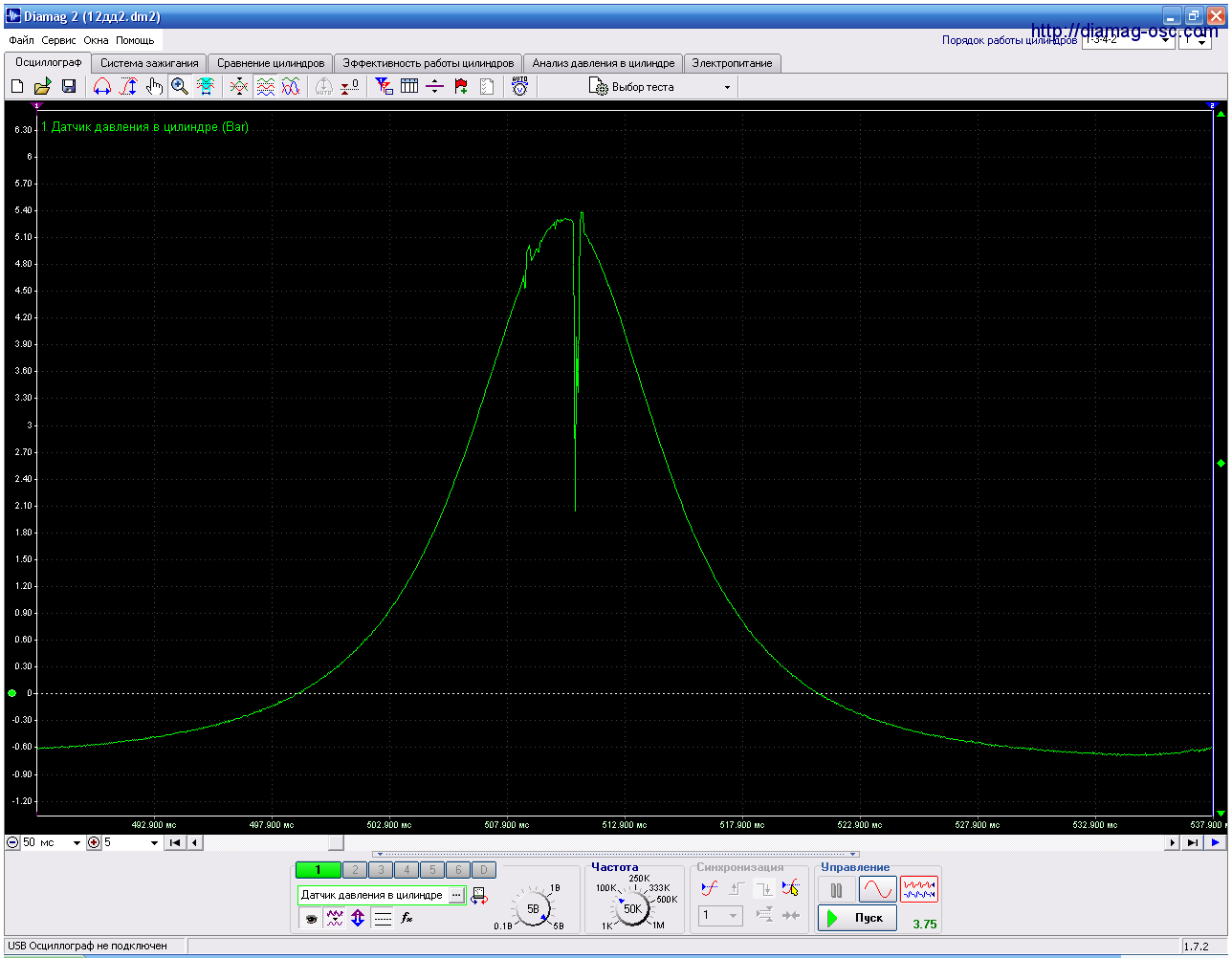Open a file with the folder icon
Image resolution: width=1232 pixels, height=958 pixels.
43,87
